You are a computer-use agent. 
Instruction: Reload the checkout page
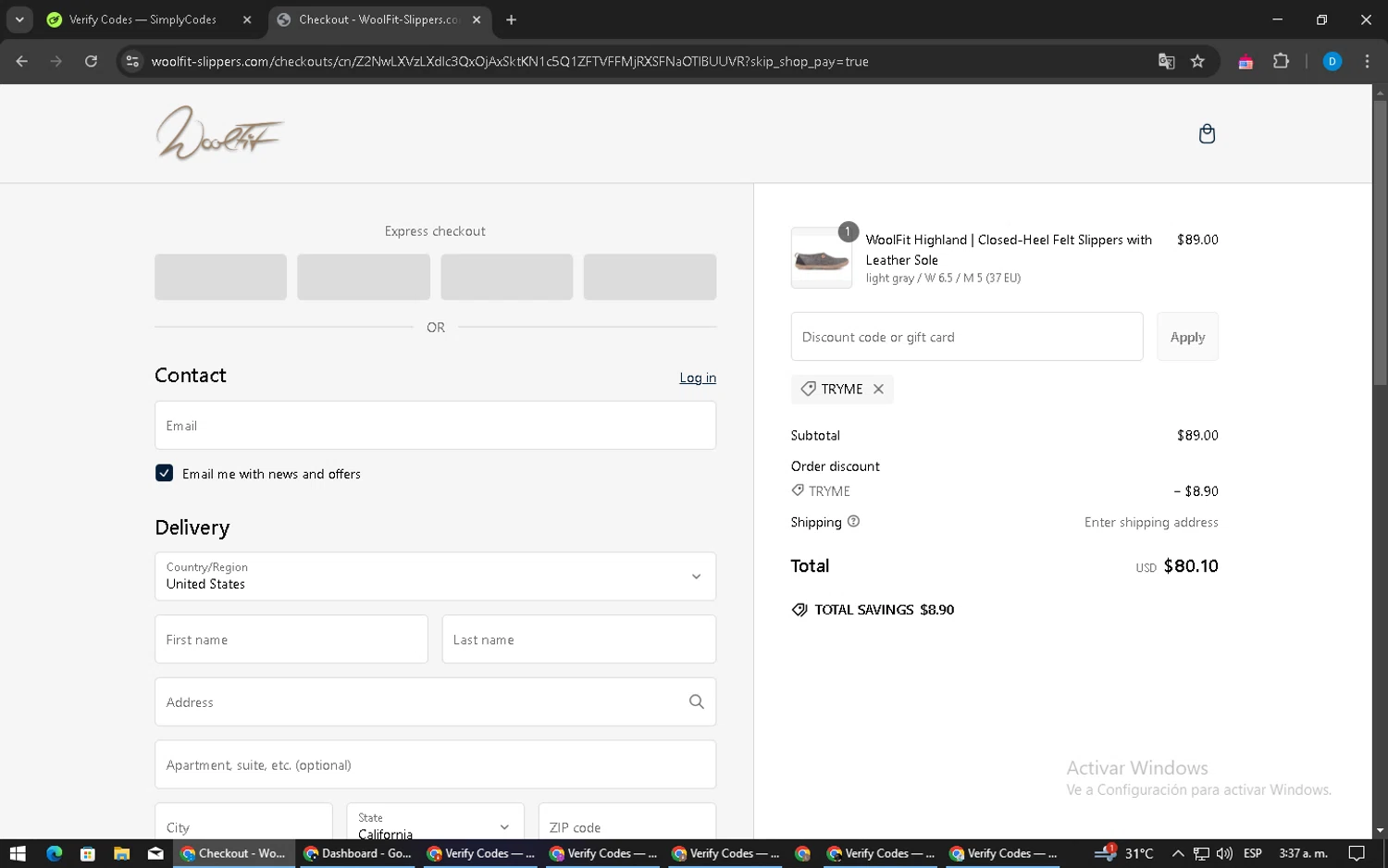point(91,61)
